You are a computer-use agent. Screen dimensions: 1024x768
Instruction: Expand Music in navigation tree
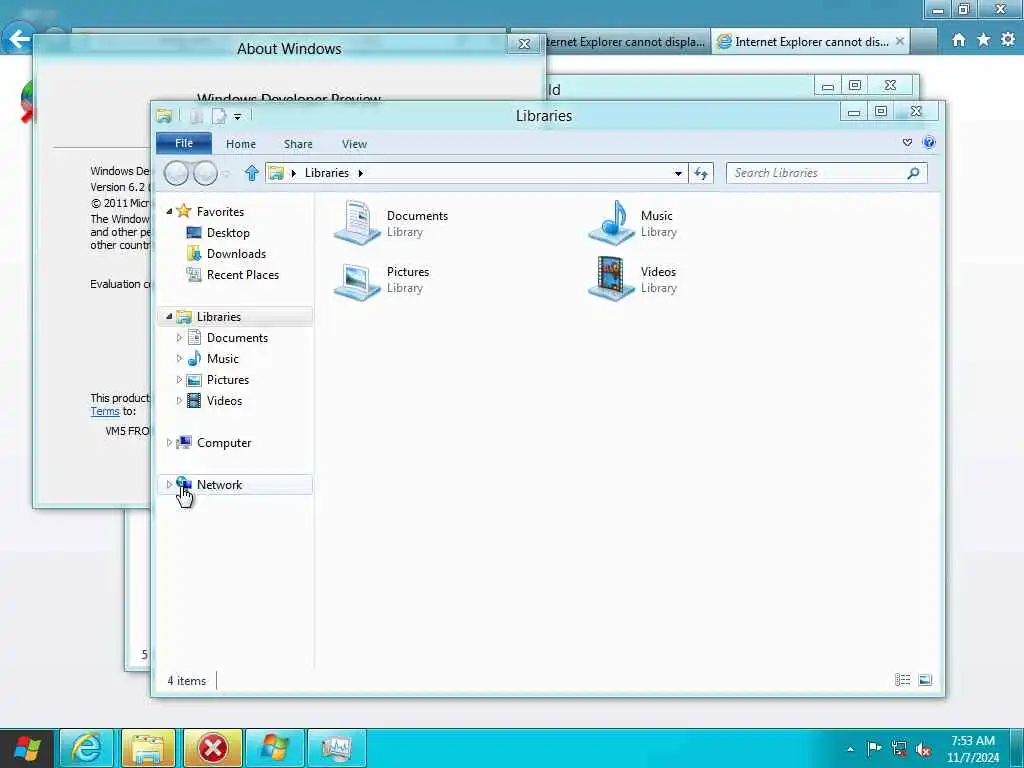(179, 359)
